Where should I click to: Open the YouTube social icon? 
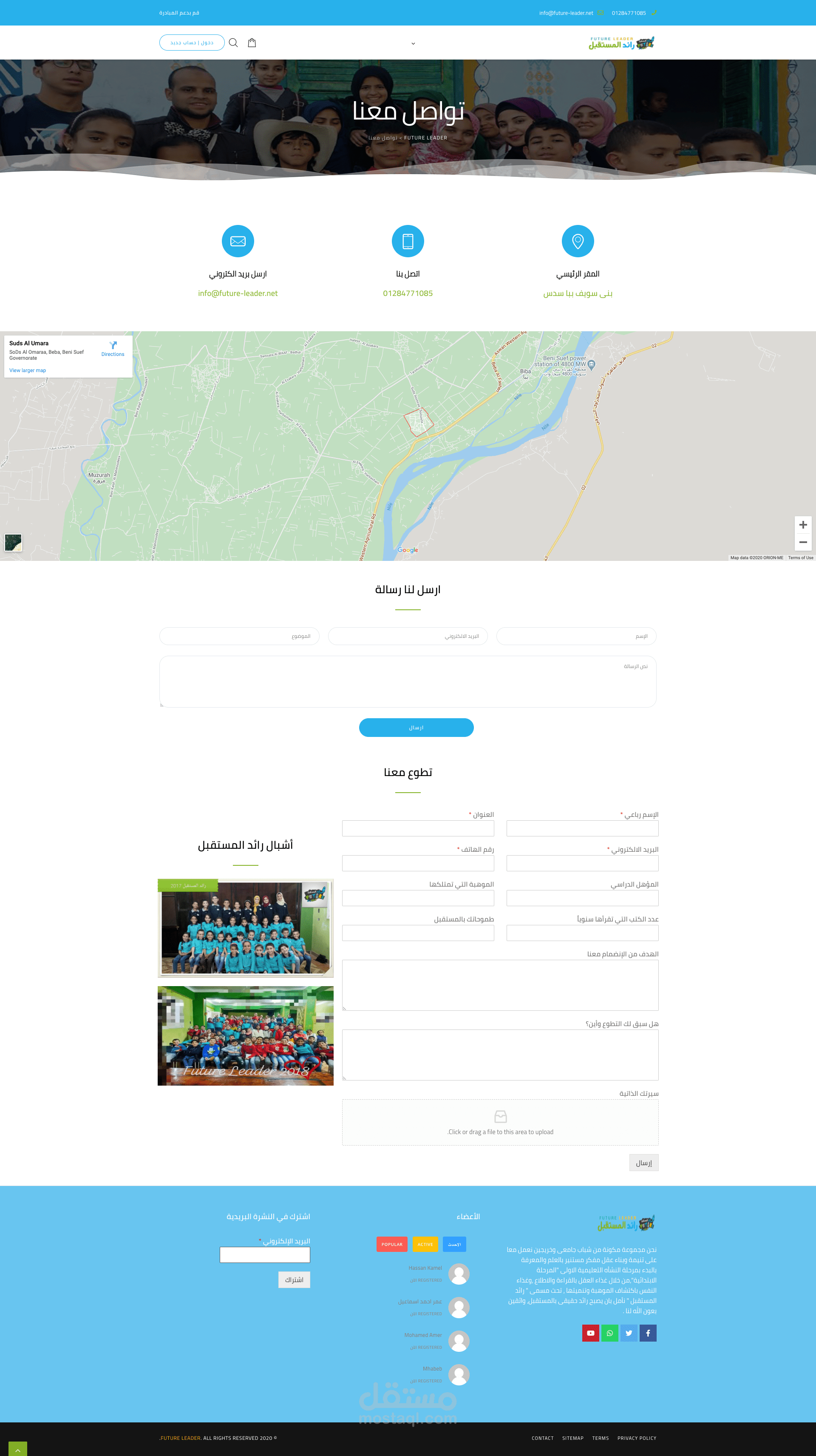coord(590,1333)
